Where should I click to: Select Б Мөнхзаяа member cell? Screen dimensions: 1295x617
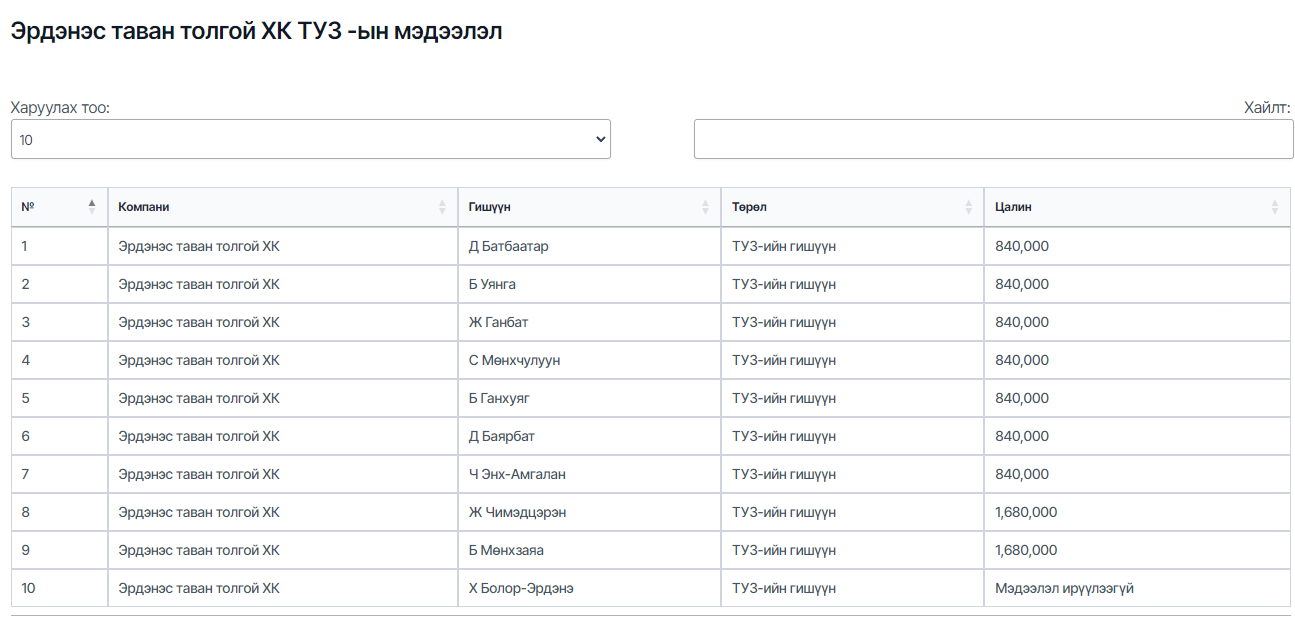click(589, 550)
